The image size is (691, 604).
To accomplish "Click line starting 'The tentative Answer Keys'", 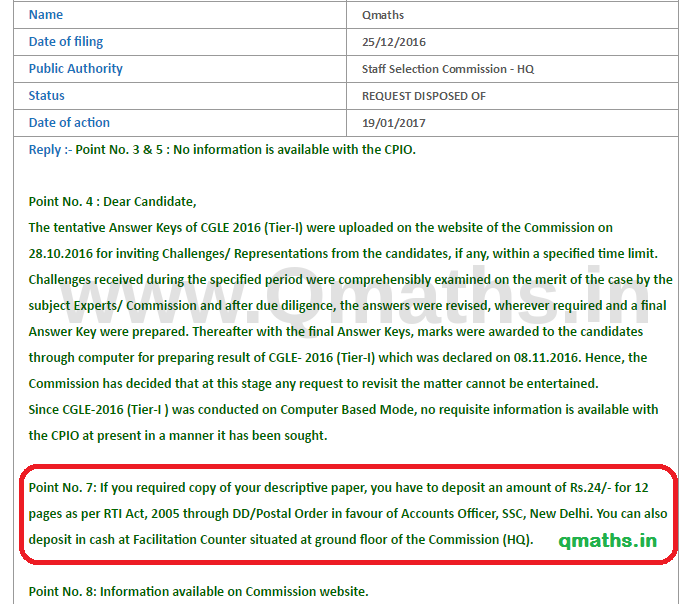I will click(320, 228).
